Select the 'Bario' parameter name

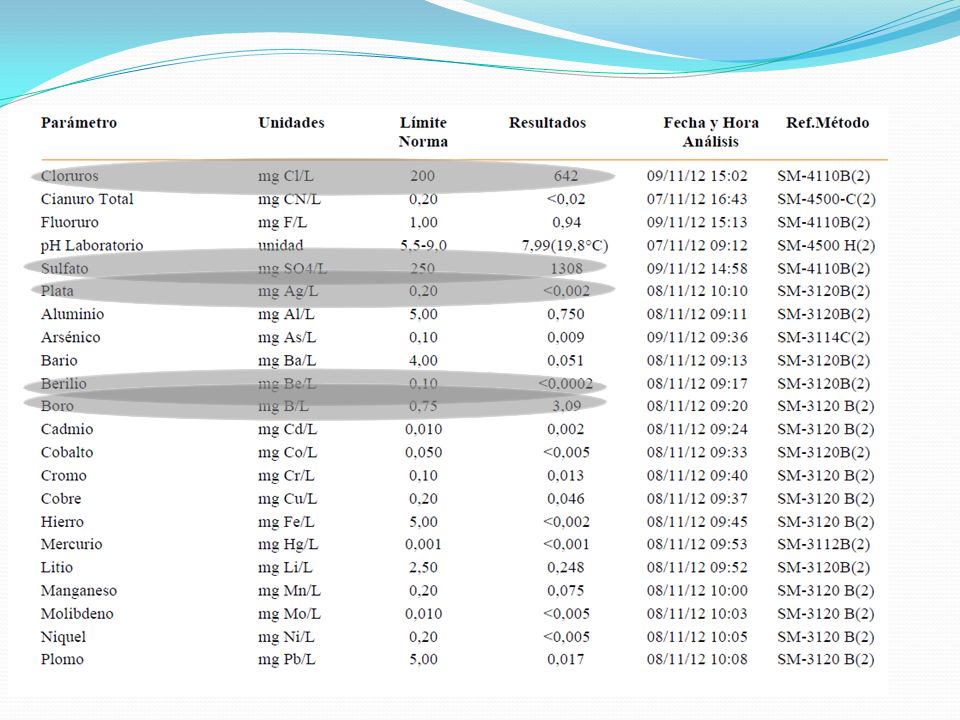click(x=59, y=361)
